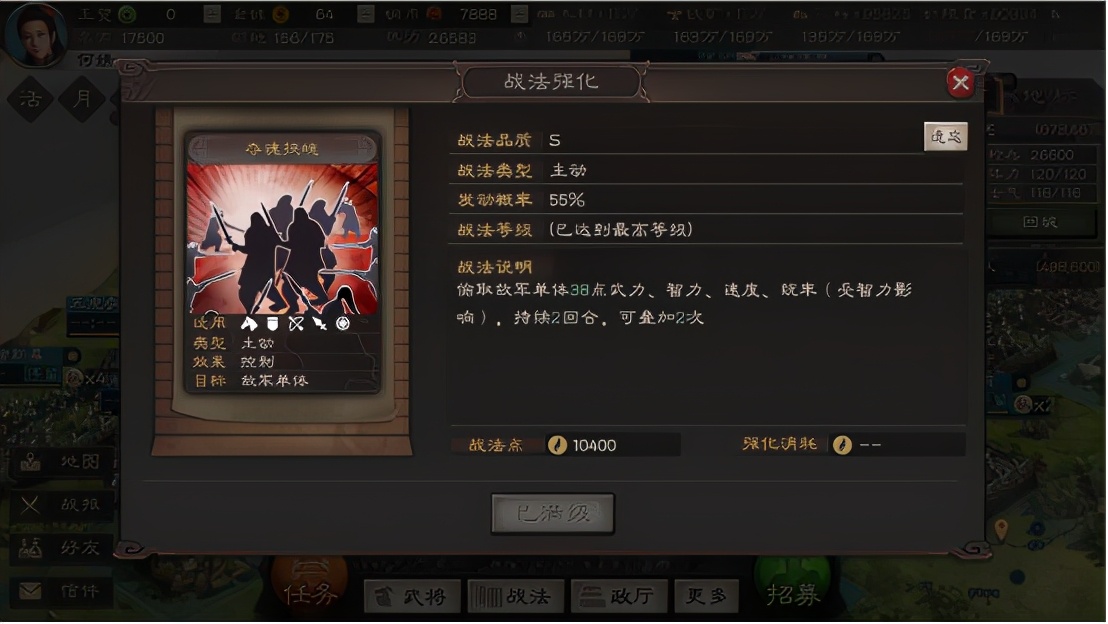
Task: Open the round 任务 quest button
Action: point(310,587)
